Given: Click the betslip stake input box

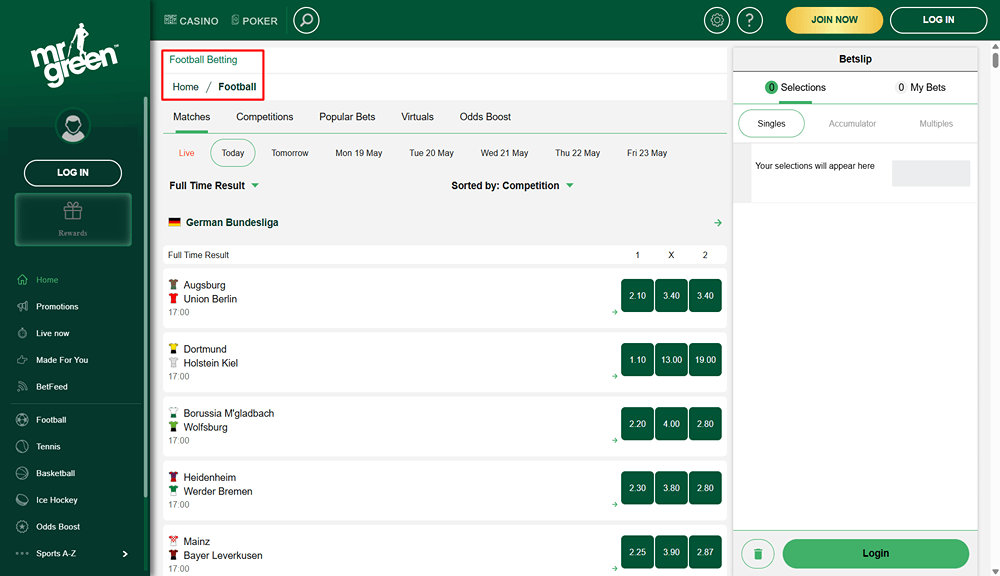Looking at the screenshot, I should (931, 174).
